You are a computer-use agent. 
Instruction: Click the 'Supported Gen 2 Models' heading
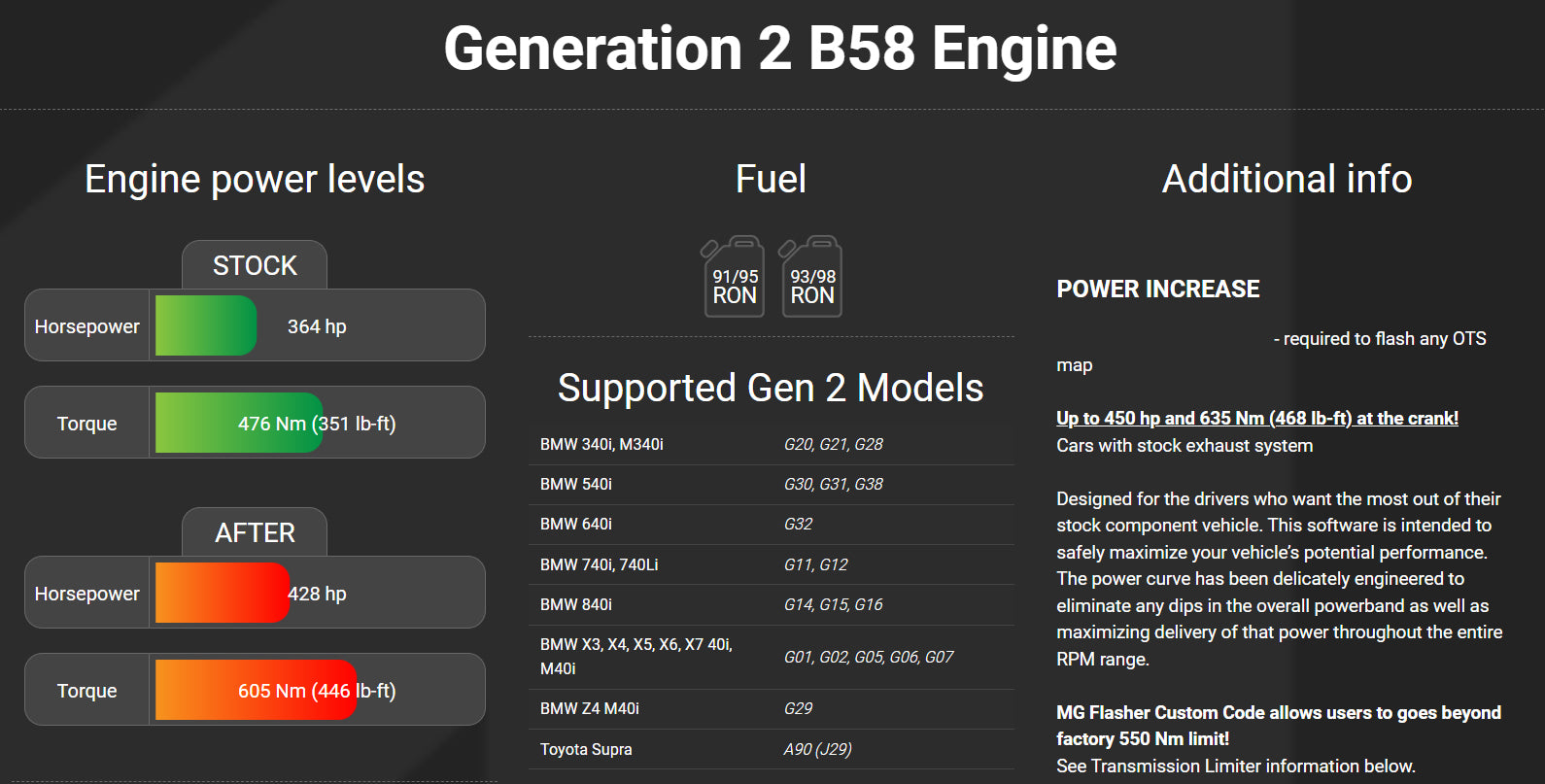[771, 388]
